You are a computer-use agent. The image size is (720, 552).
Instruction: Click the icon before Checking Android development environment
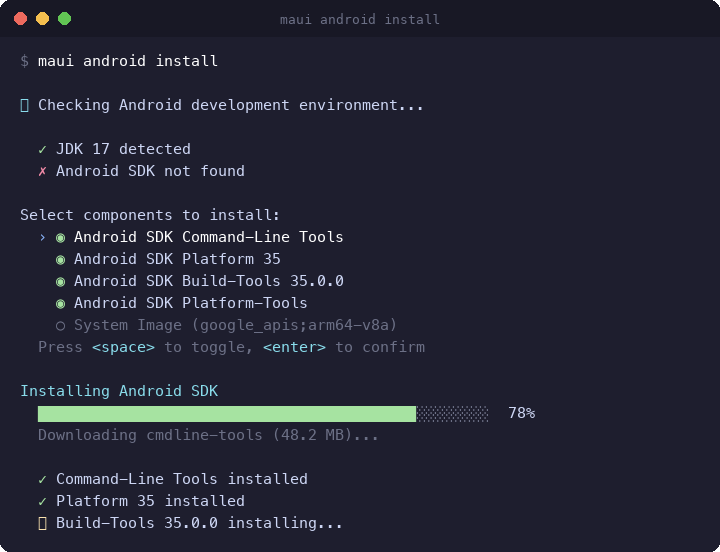click(25, 106)
